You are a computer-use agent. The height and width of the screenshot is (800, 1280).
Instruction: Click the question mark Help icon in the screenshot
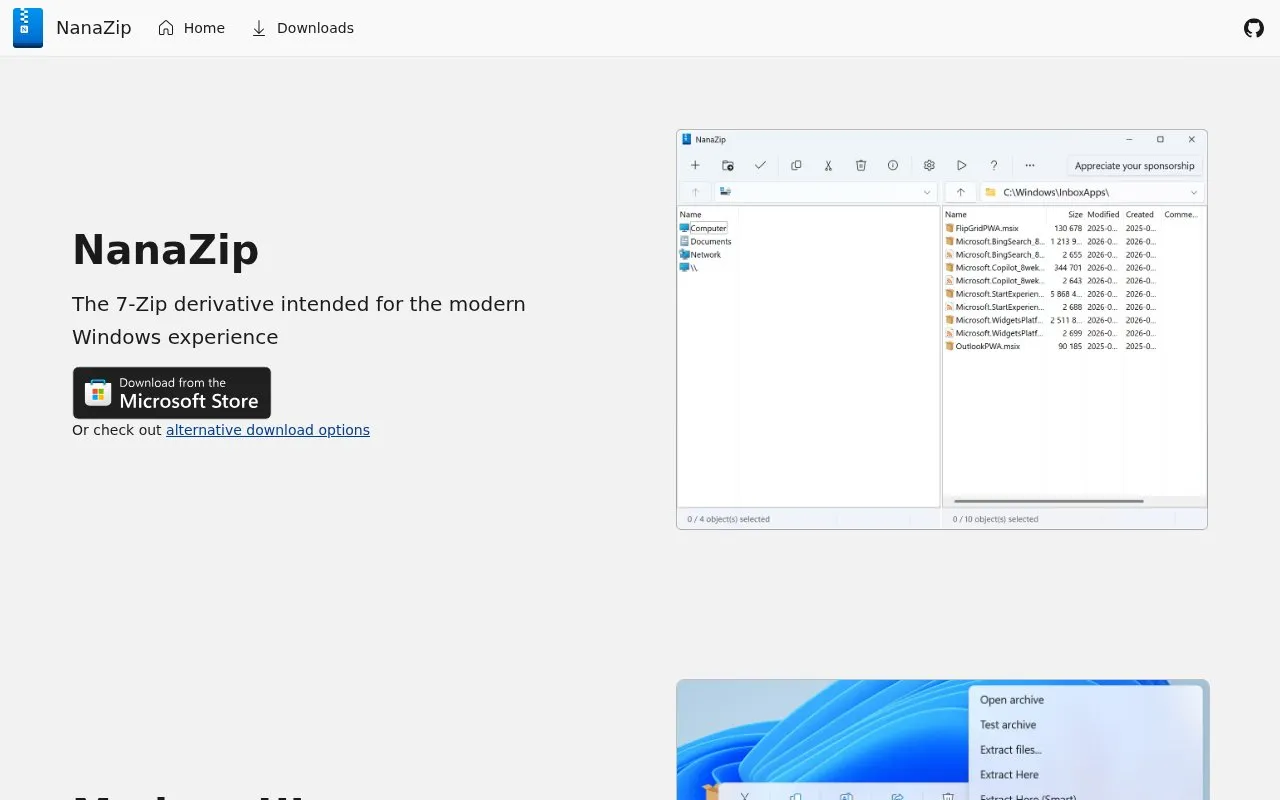tap(993, 165)
